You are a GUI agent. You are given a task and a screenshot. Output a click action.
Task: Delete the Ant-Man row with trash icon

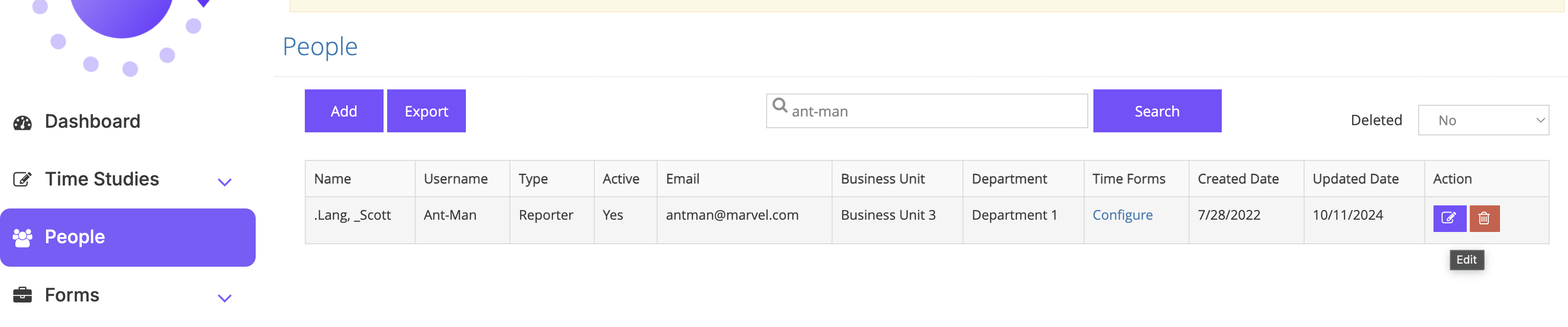[x=1484, y=218]
